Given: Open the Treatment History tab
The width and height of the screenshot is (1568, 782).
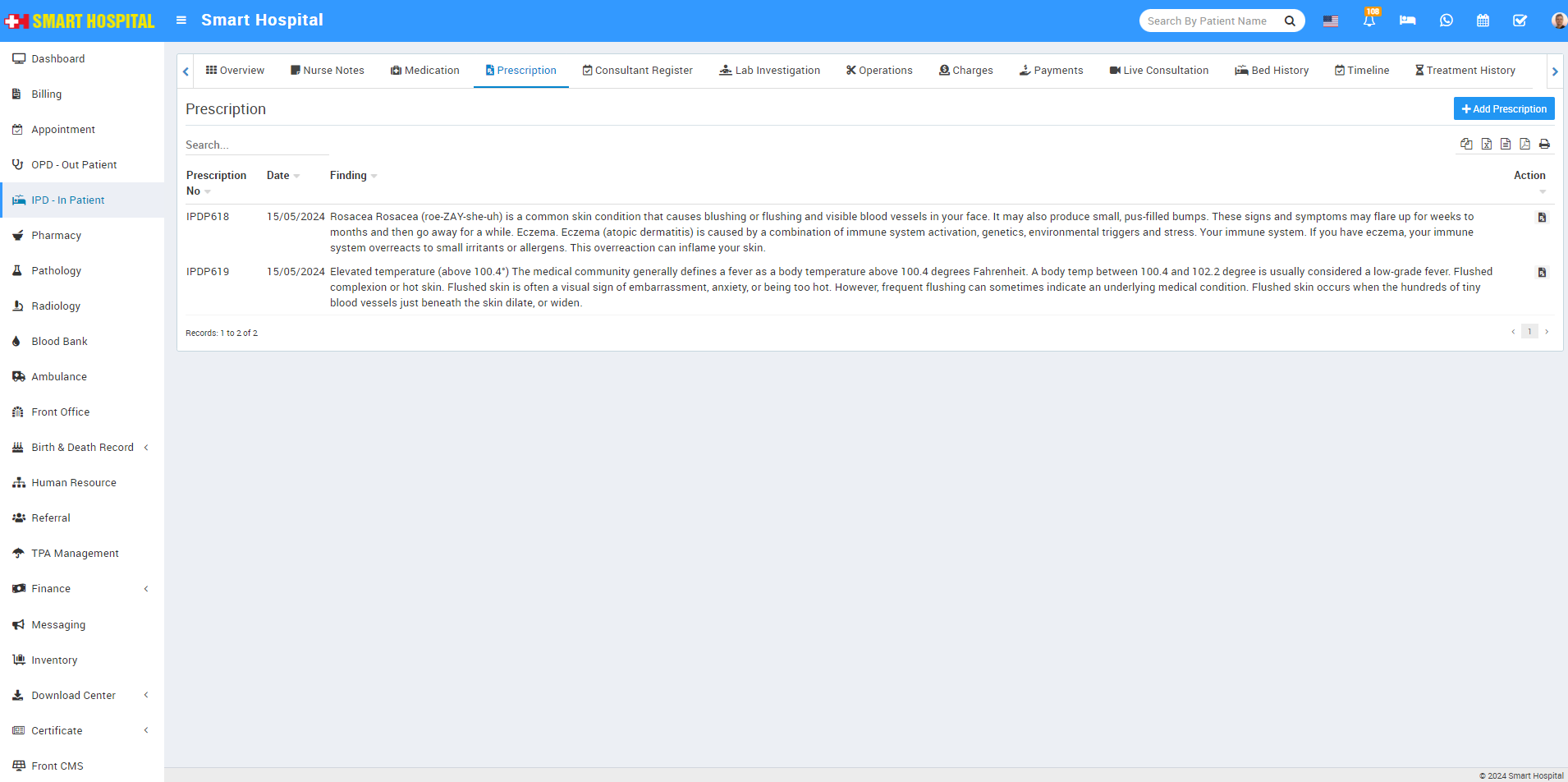Looking at the screenshot, I should 1466,71.
